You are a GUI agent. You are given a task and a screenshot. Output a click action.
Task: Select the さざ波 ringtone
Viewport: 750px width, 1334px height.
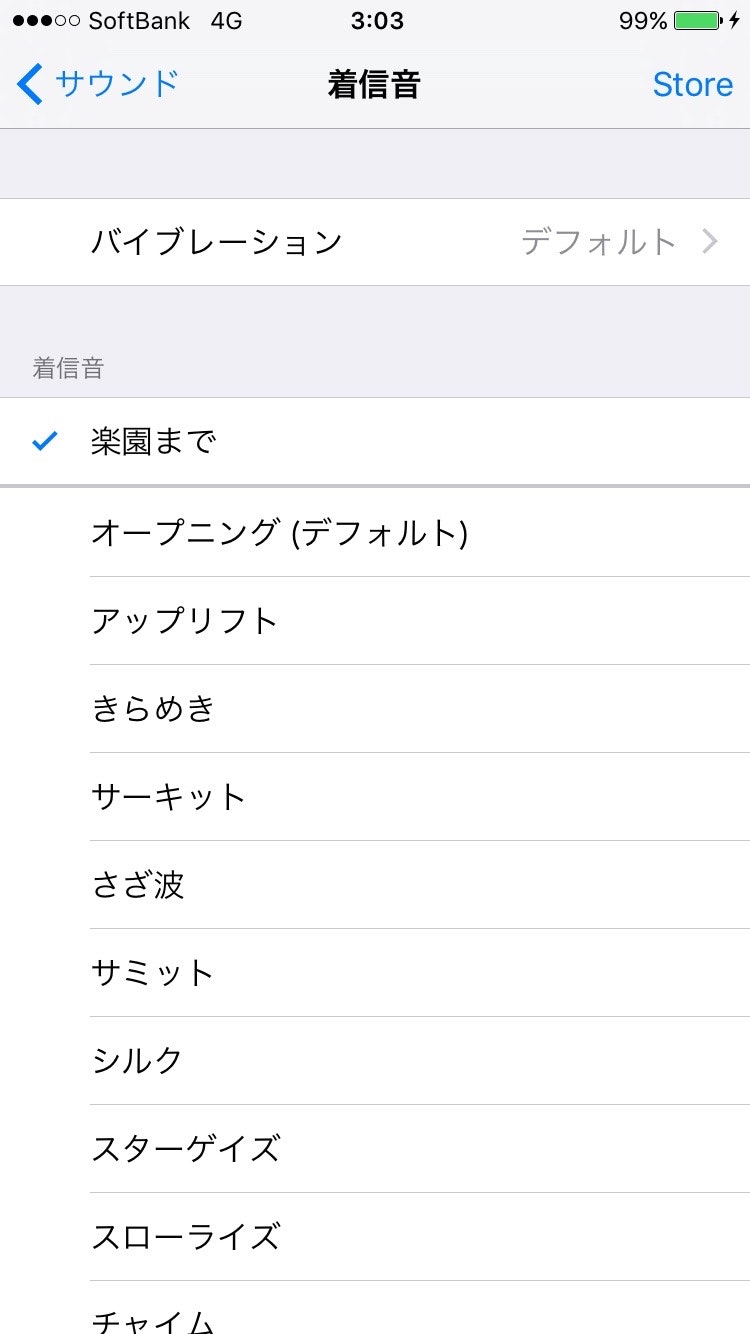(x=375, y=884)
